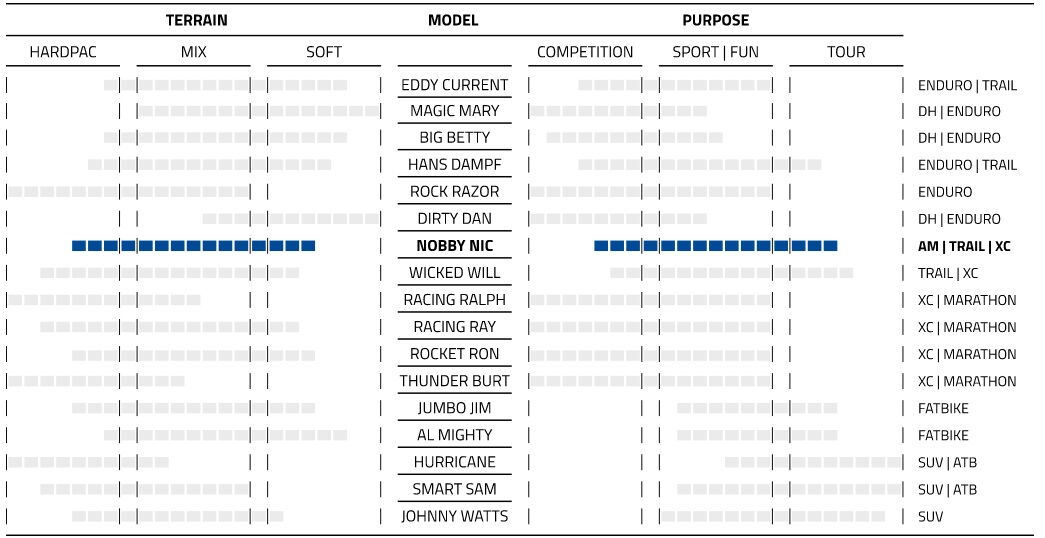This screenshot has width=1045, height=538.
Task: Select the HANS DAMPF model
Action: 455,165
